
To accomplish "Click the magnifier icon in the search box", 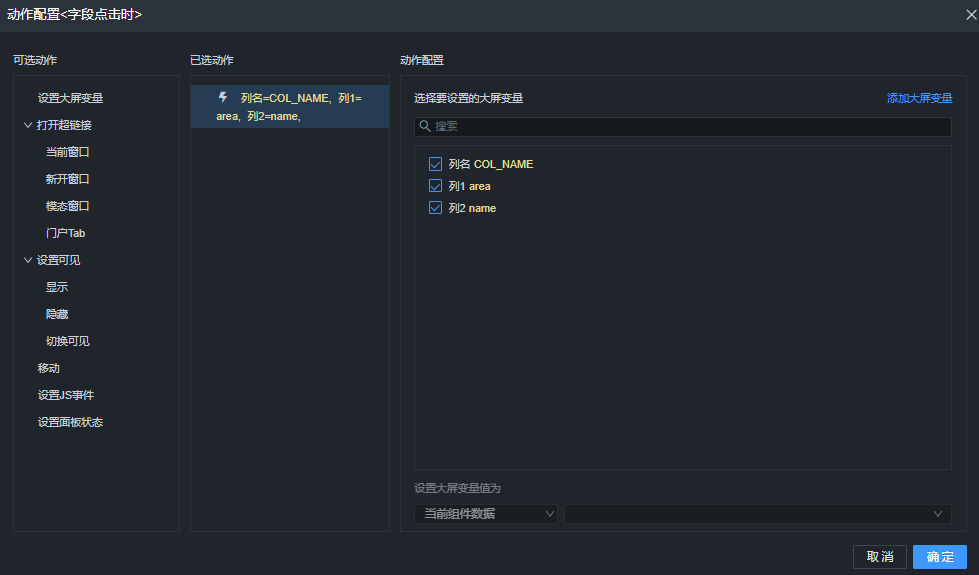I will [425, 126].
